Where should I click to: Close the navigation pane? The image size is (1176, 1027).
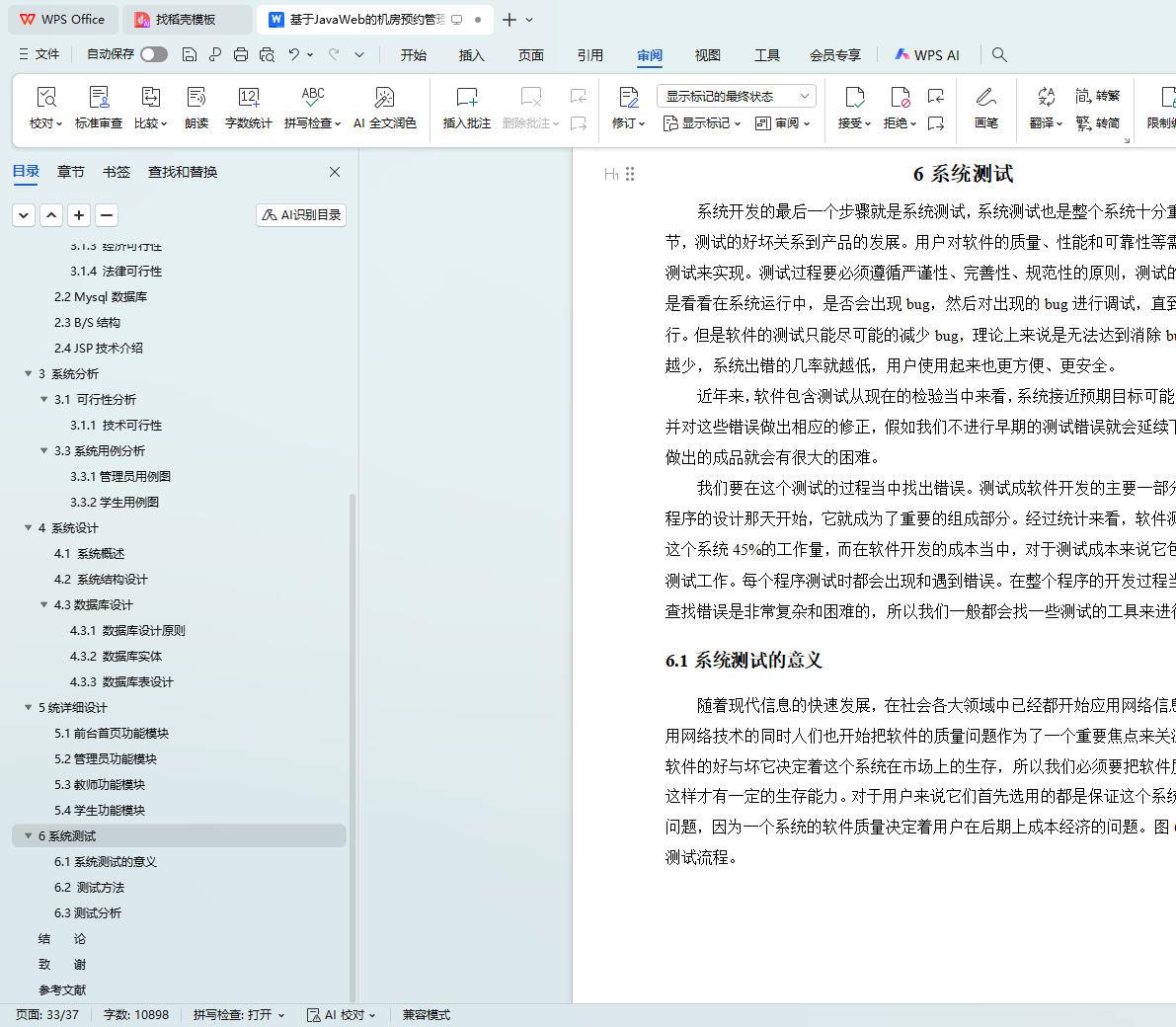335,172
